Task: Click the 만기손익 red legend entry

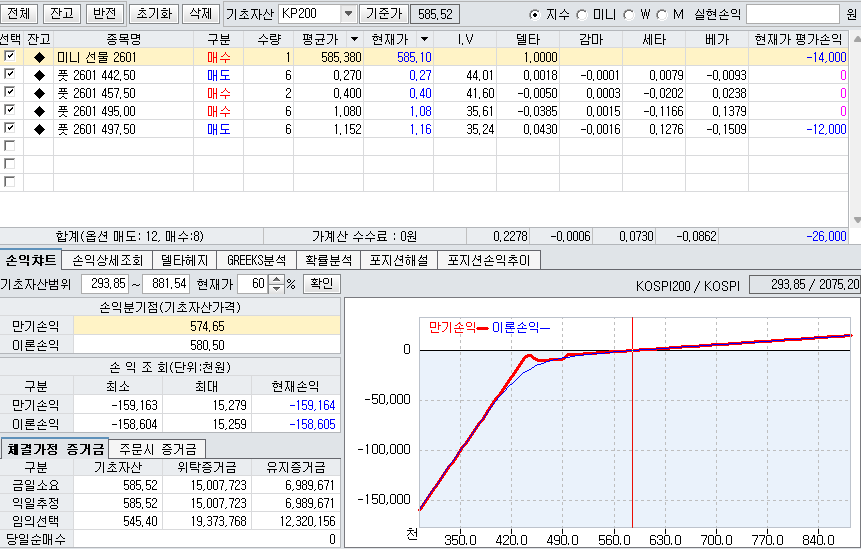Action: (458, 328)
